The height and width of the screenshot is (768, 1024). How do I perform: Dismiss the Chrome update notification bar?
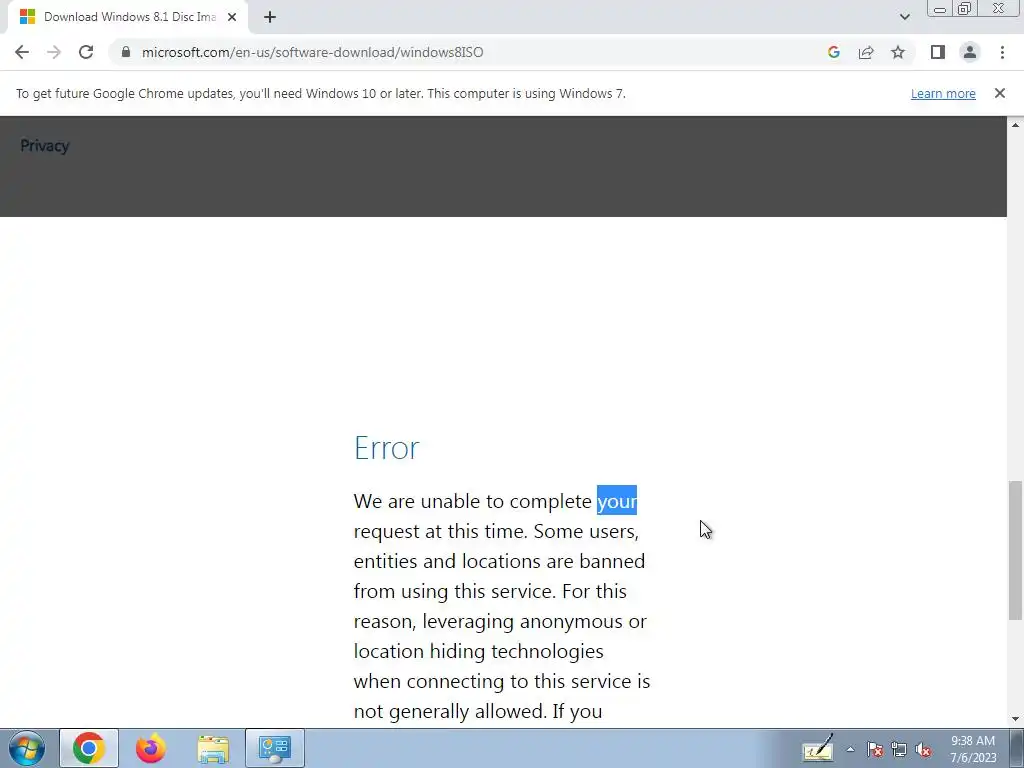(x=999, y=93)
